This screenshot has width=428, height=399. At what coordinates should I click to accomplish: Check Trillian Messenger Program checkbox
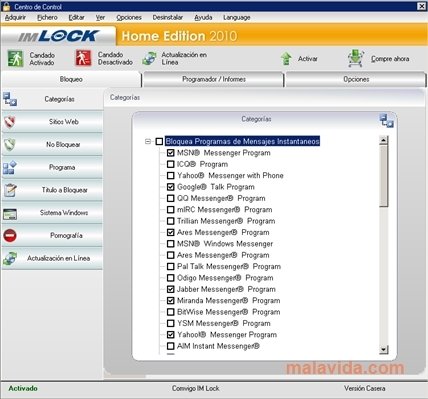pyautogui.click(x=171, y=221)
